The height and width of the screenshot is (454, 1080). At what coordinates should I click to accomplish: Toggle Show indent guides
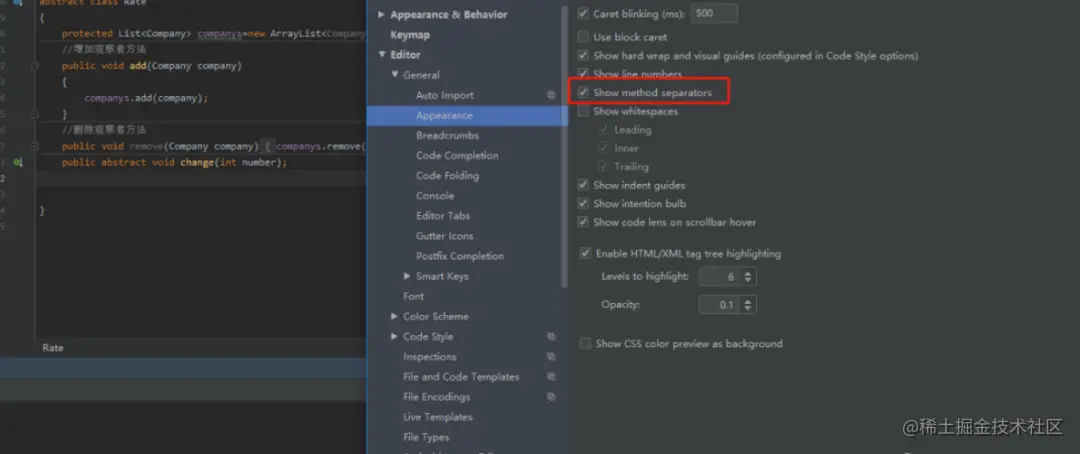point(584,185)
